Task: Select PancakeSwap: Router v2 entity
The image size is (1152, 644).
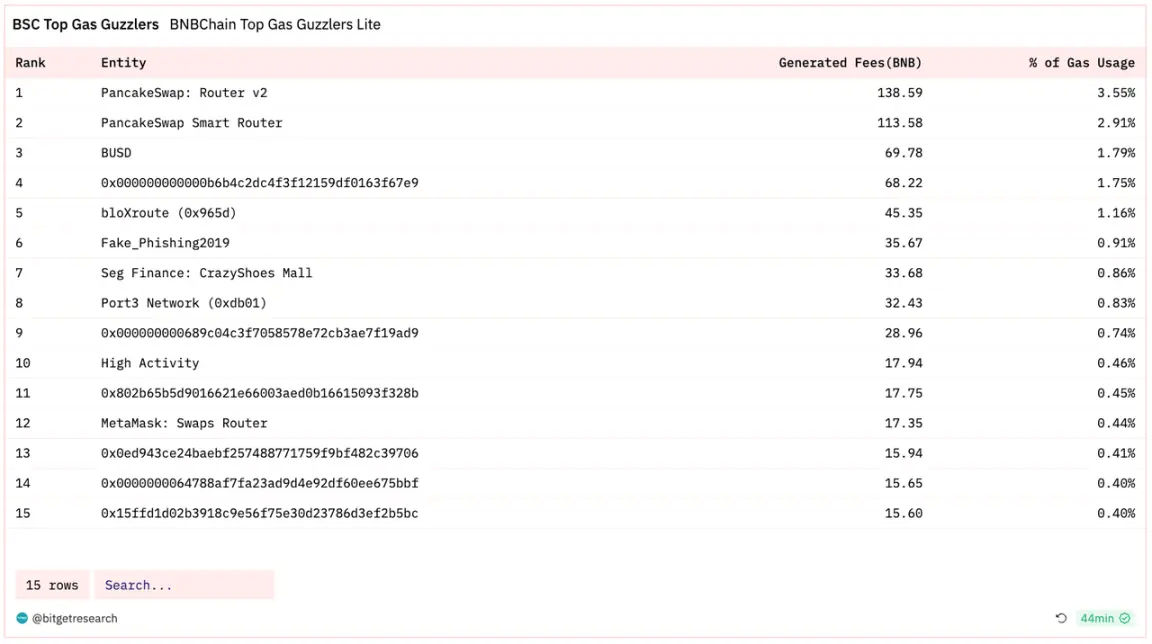Action: click(x=184, y=93)
